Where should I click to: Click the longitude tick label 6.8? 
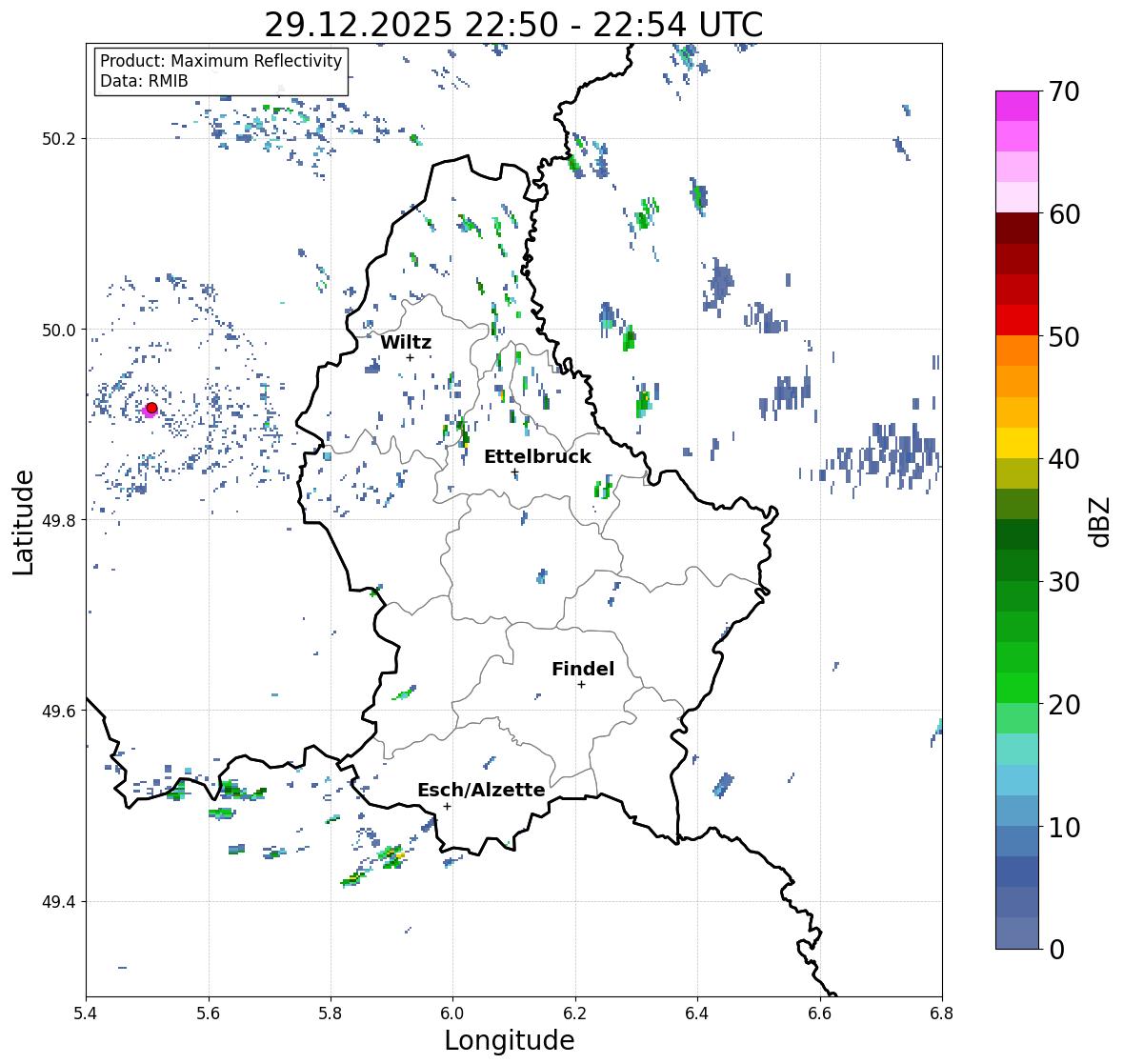pos(942,1014)
